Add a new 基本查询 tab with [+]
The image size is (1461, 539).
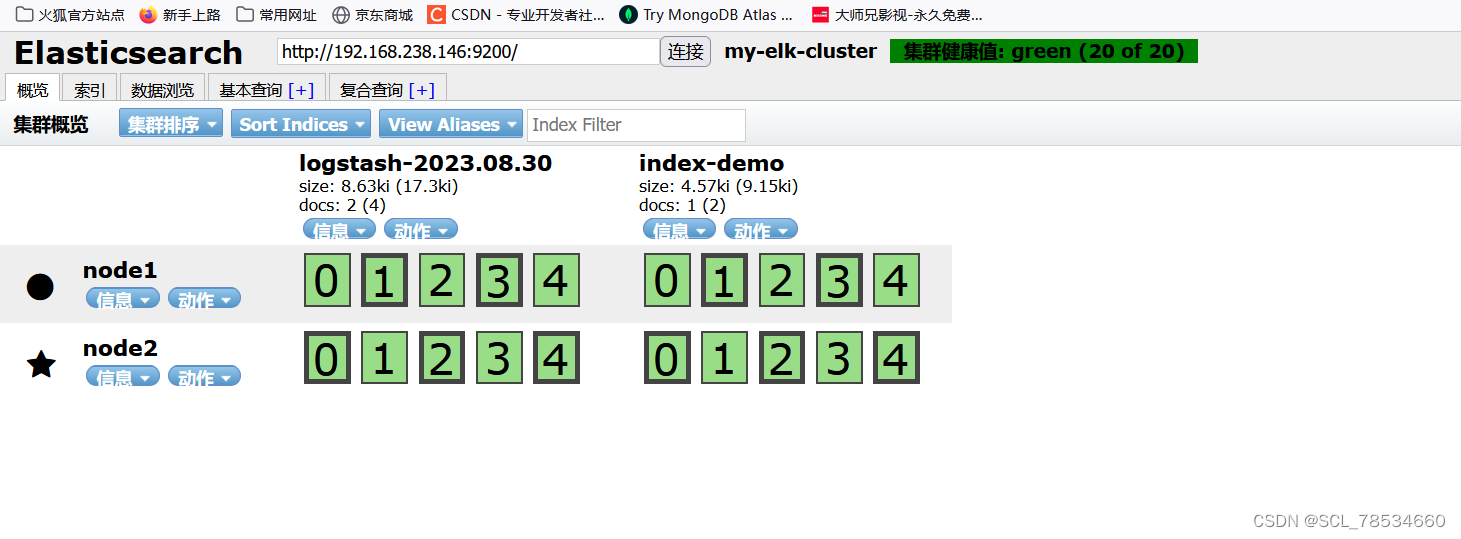pyautogui.click(x=301, y=90)
